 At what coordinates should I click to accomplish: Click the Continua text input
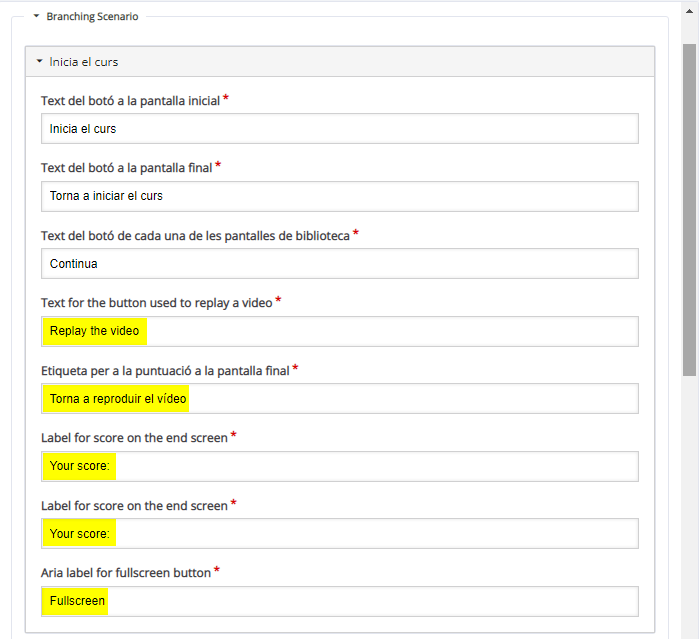340,264
